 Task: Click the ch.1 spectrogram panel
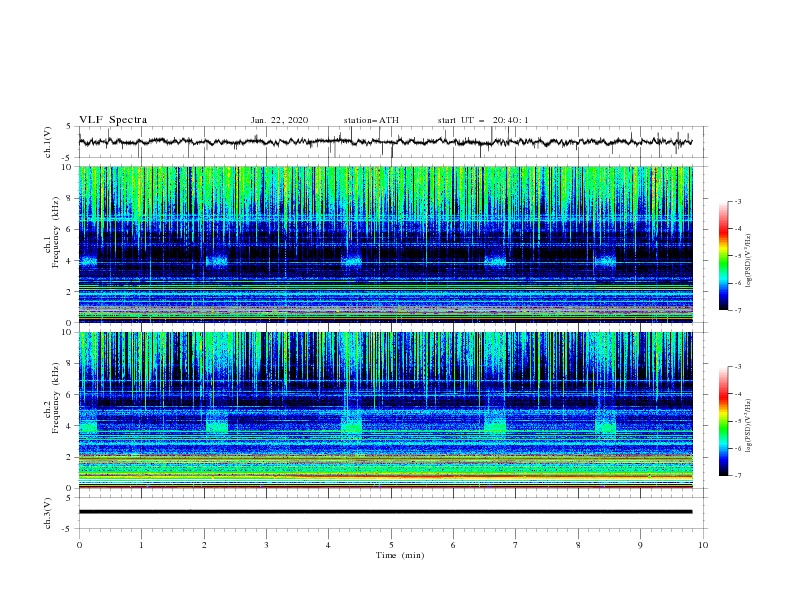click(385, 244)
